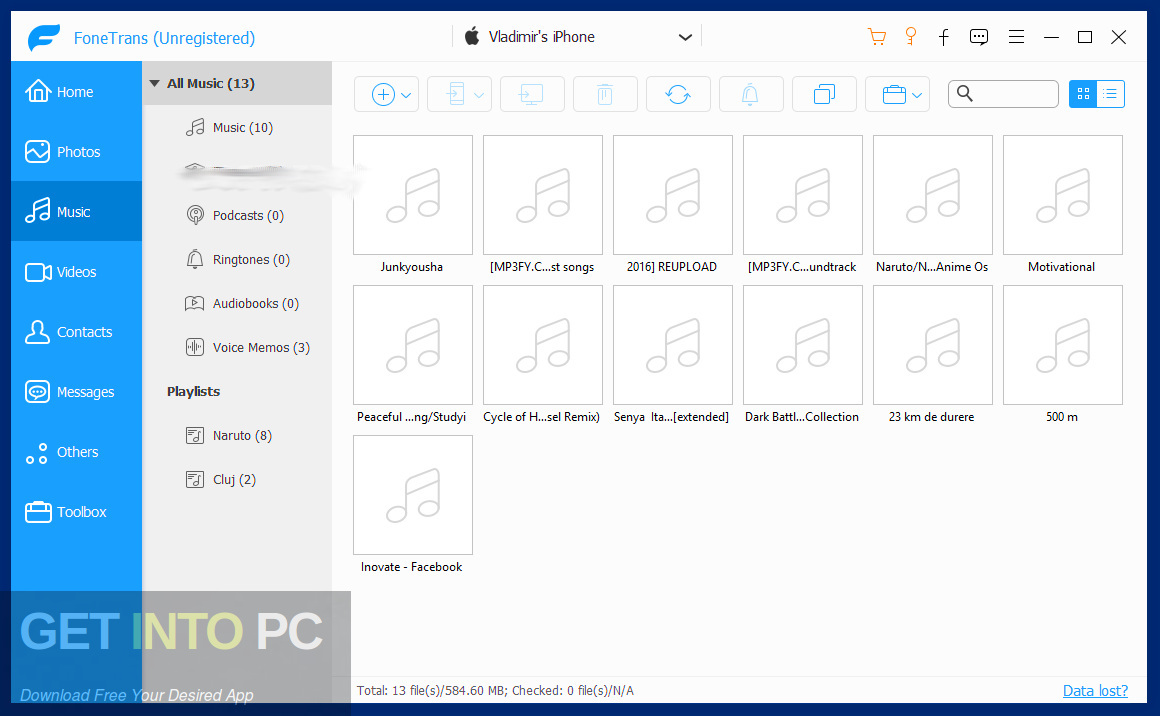Click the Playlists heading
Viewport: 1160px width, 716px height.
pyautogui.click(x=193, y=391)
